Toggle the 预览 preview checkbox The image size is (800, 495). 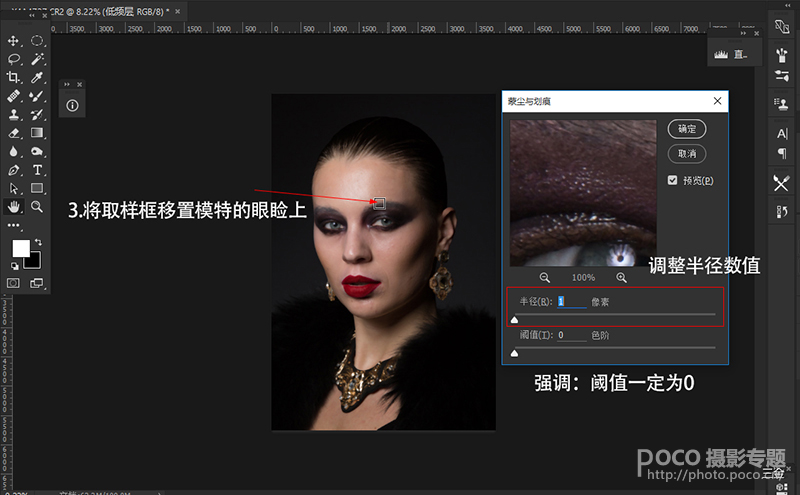673,181
